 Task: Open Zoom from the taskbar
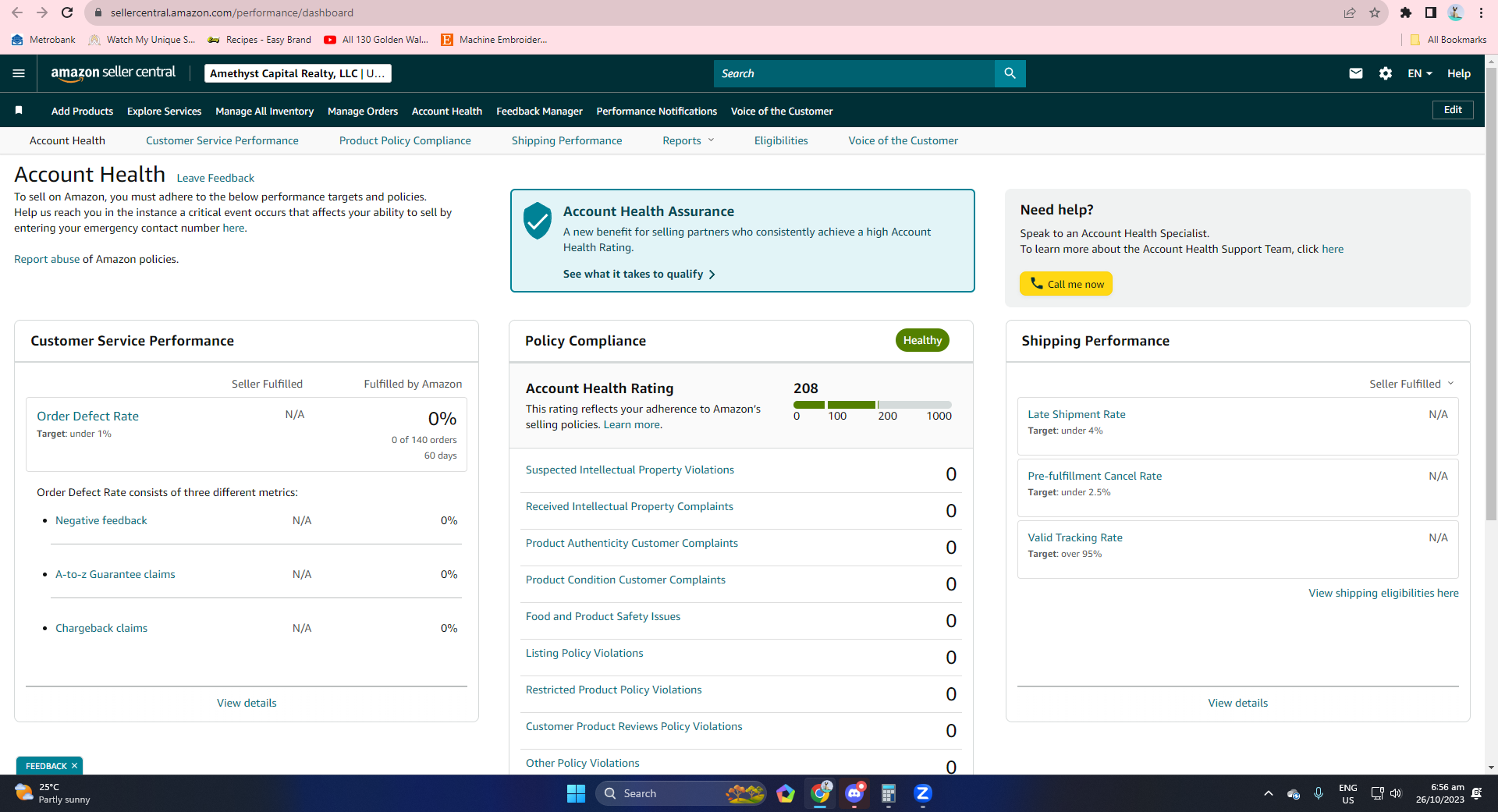point(923,793)
